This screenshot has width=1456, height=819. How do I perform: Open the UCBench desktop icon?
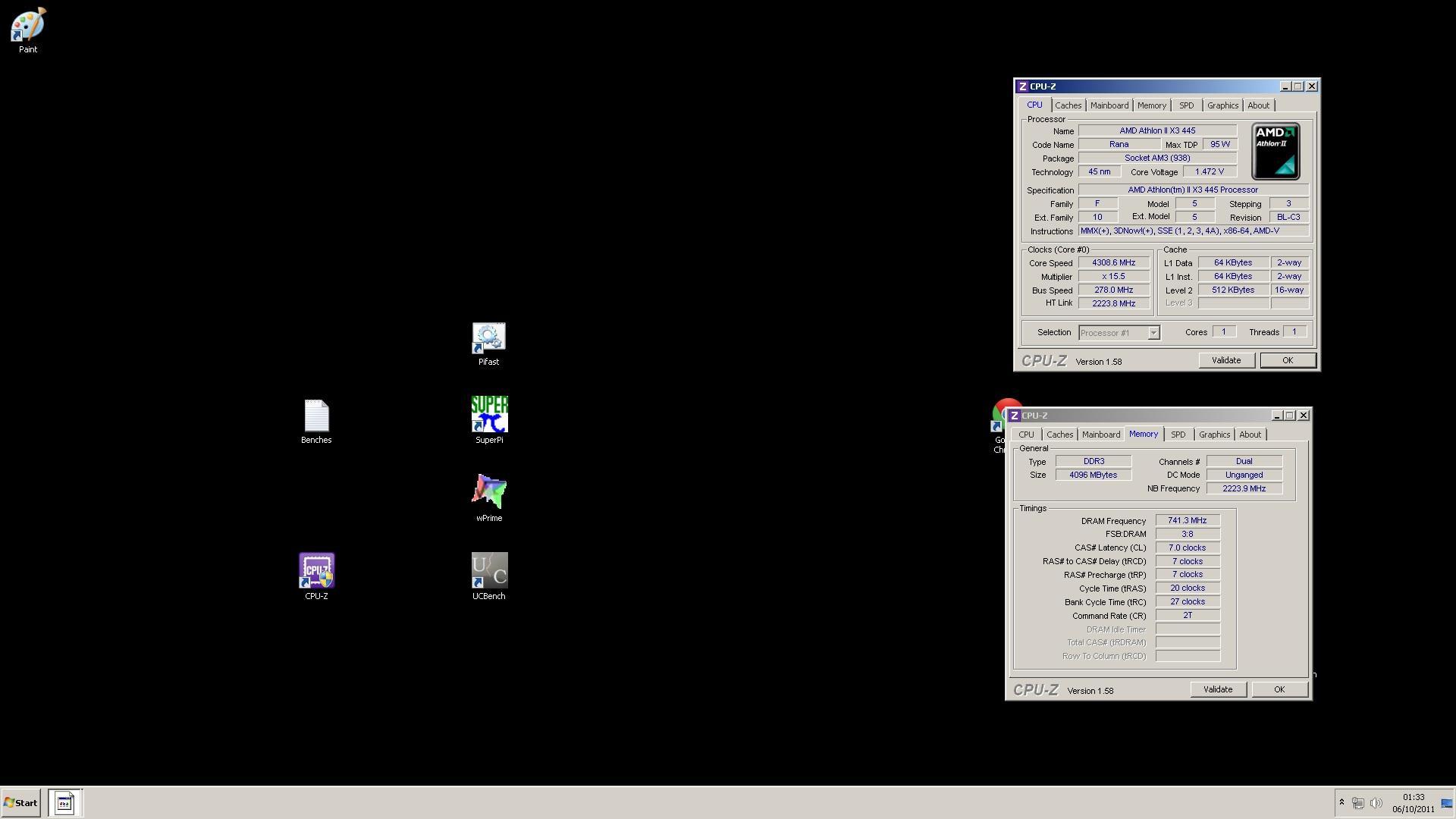[489, 576]
